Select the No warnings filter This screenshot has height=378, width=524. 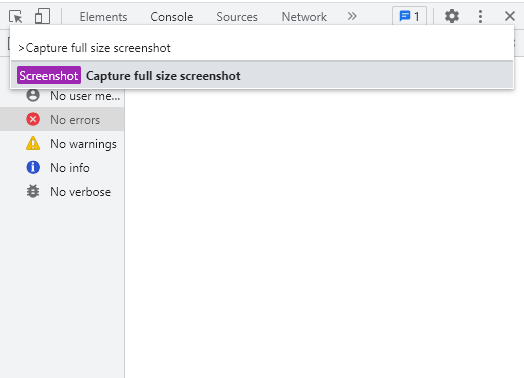click(62, 143)
